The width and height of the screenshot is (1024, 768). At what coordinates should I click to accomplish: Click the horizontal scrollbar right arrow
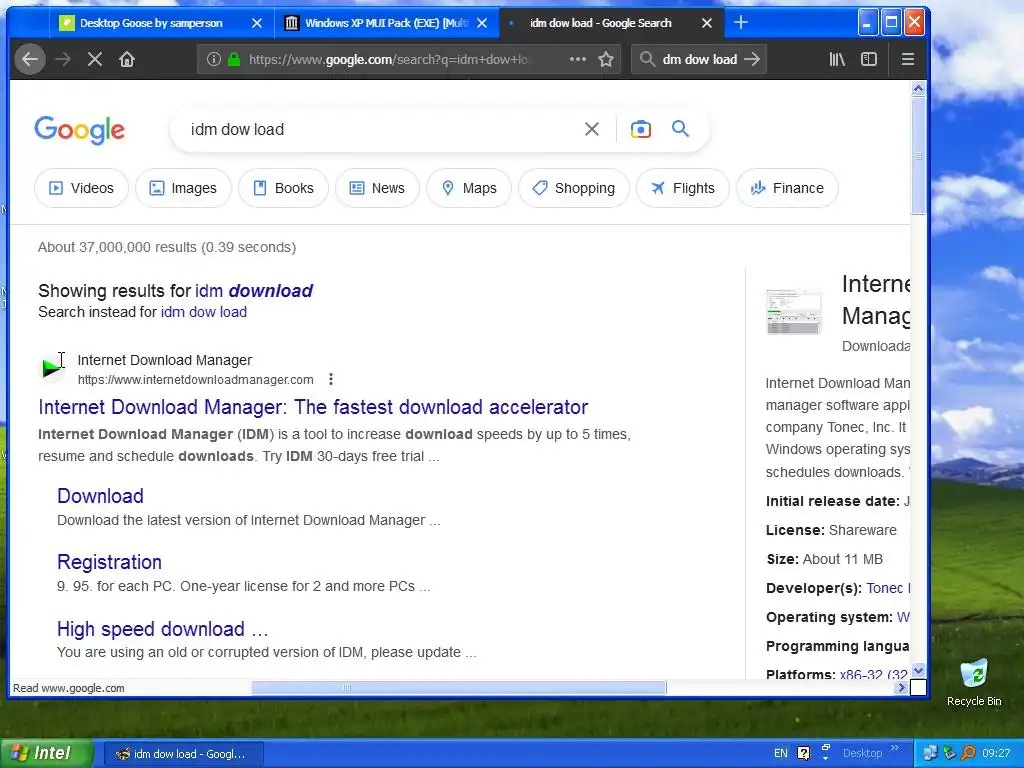[x=902, y=687]
